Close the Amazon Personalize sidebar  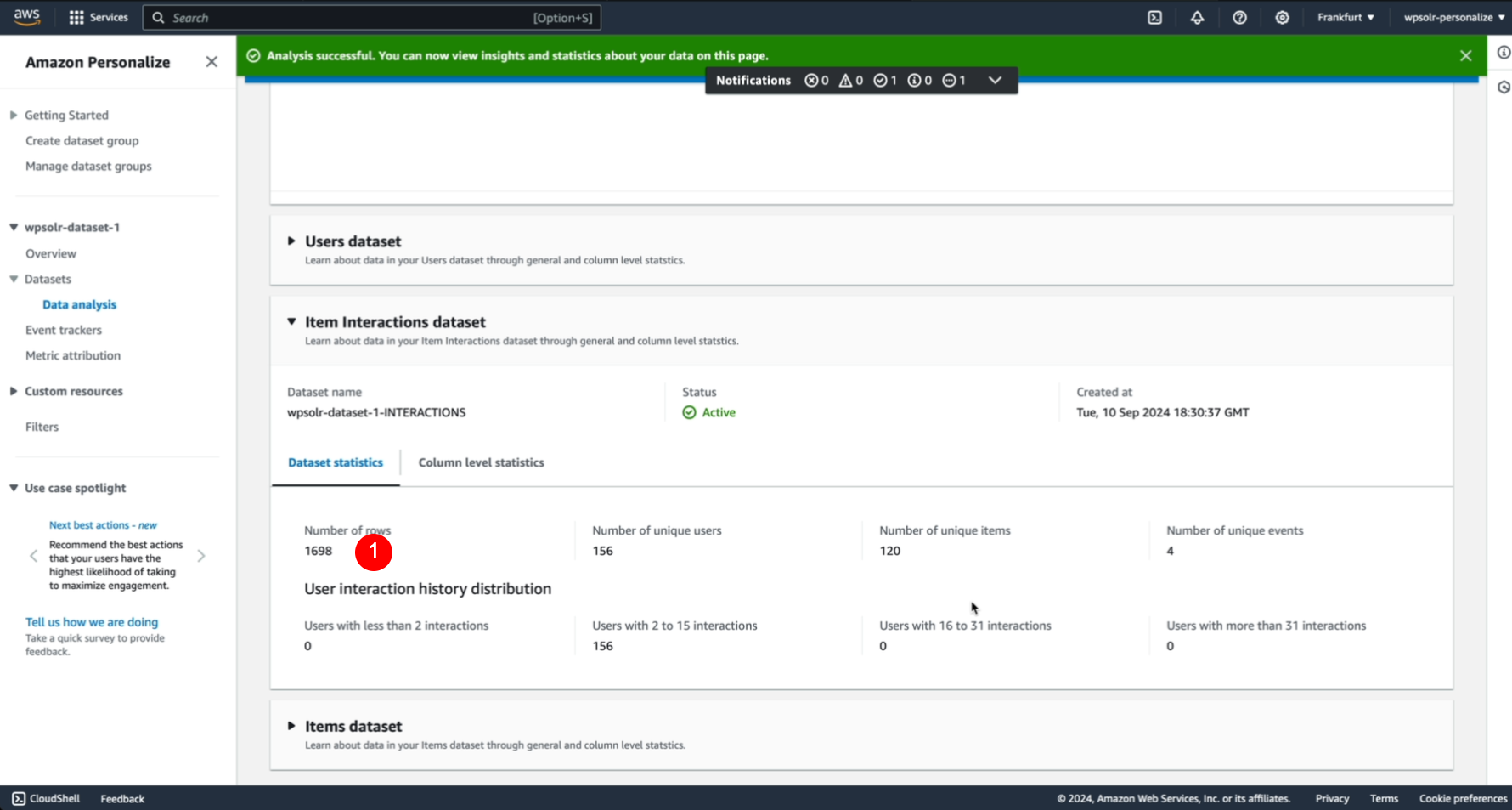coord(212,61)
